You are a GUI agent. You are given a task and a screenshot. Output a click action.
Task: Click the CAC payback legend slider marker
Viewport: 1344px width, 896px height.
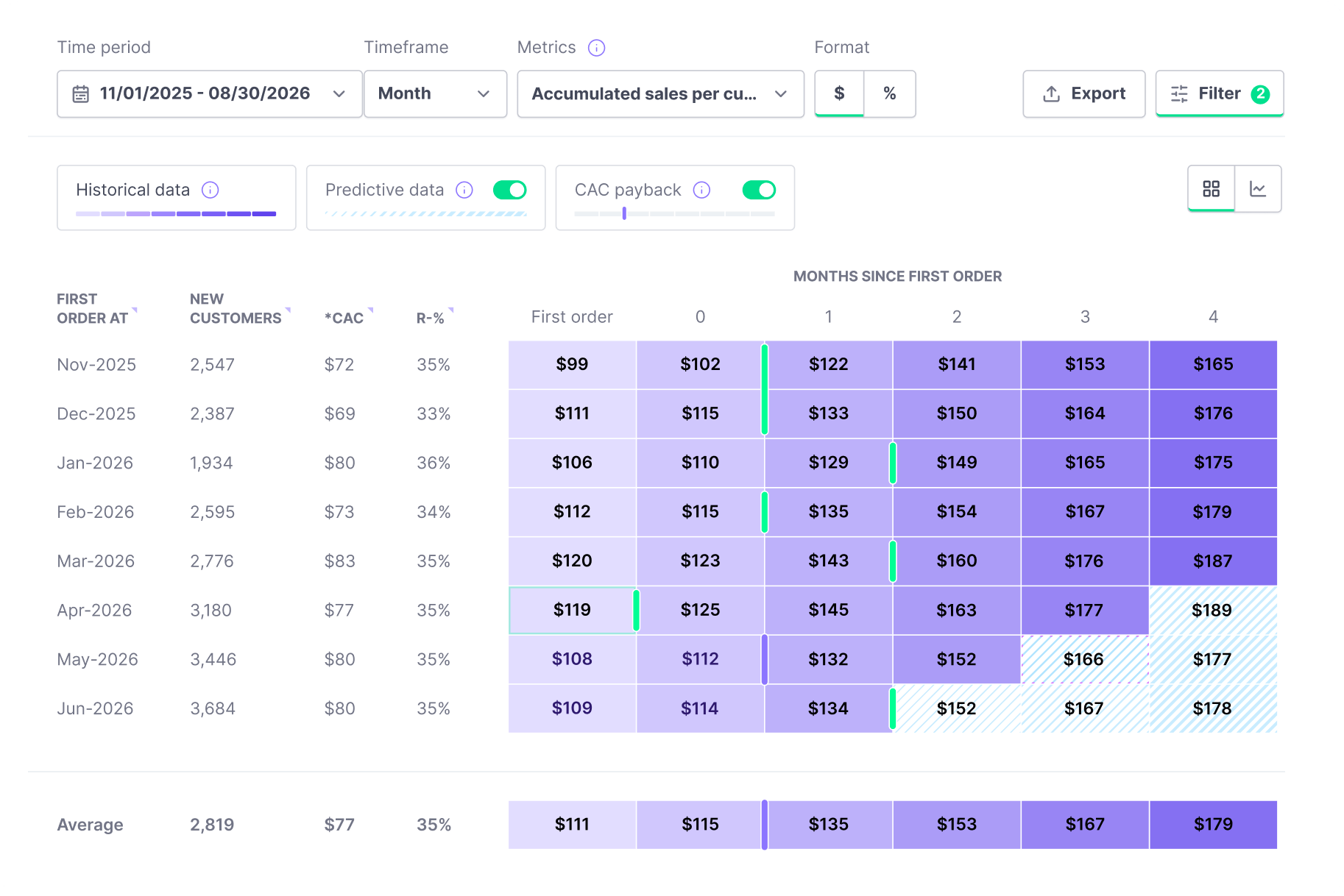624,213
